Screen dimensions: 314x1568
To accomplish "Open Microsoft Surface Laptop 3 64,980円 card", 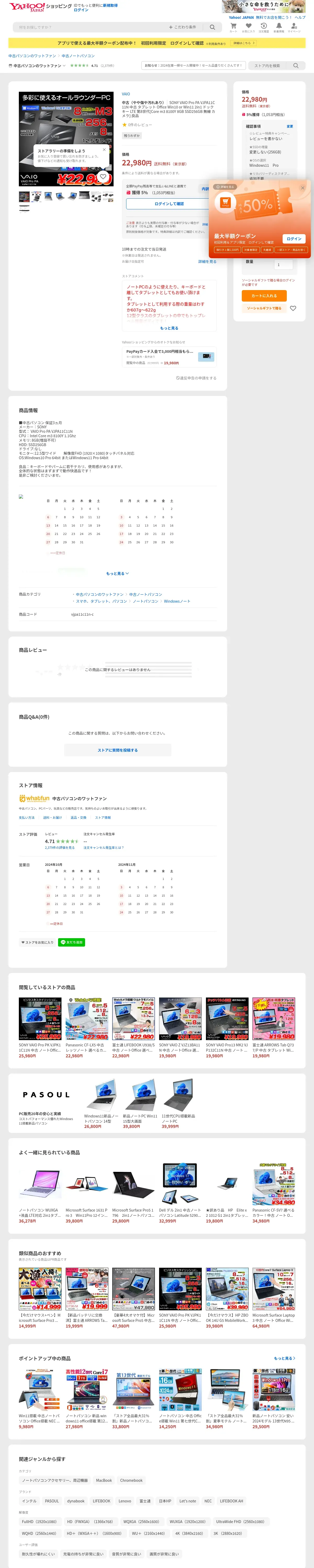I will 274,1298.
